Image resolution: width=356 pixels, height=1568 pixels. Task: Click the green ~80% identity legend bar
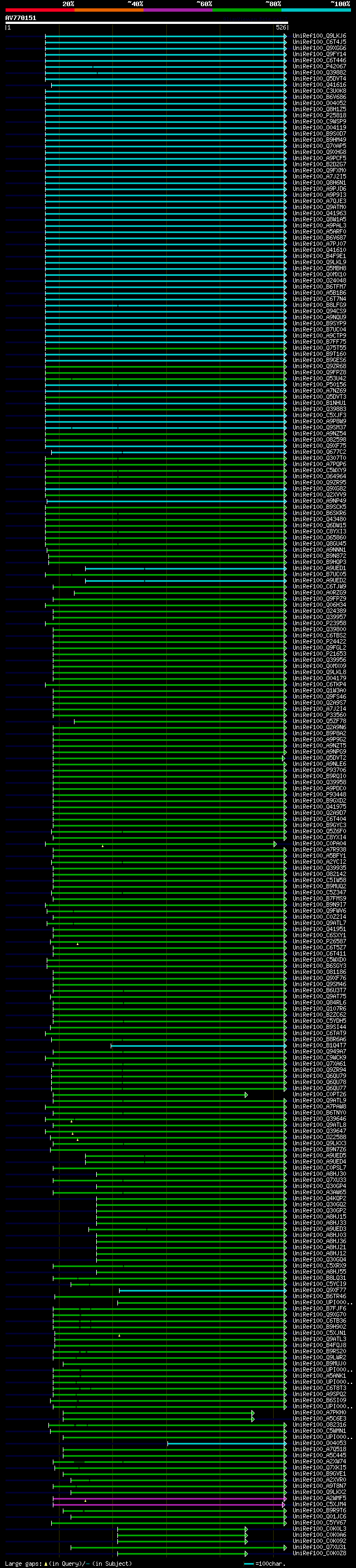[247, 10]
